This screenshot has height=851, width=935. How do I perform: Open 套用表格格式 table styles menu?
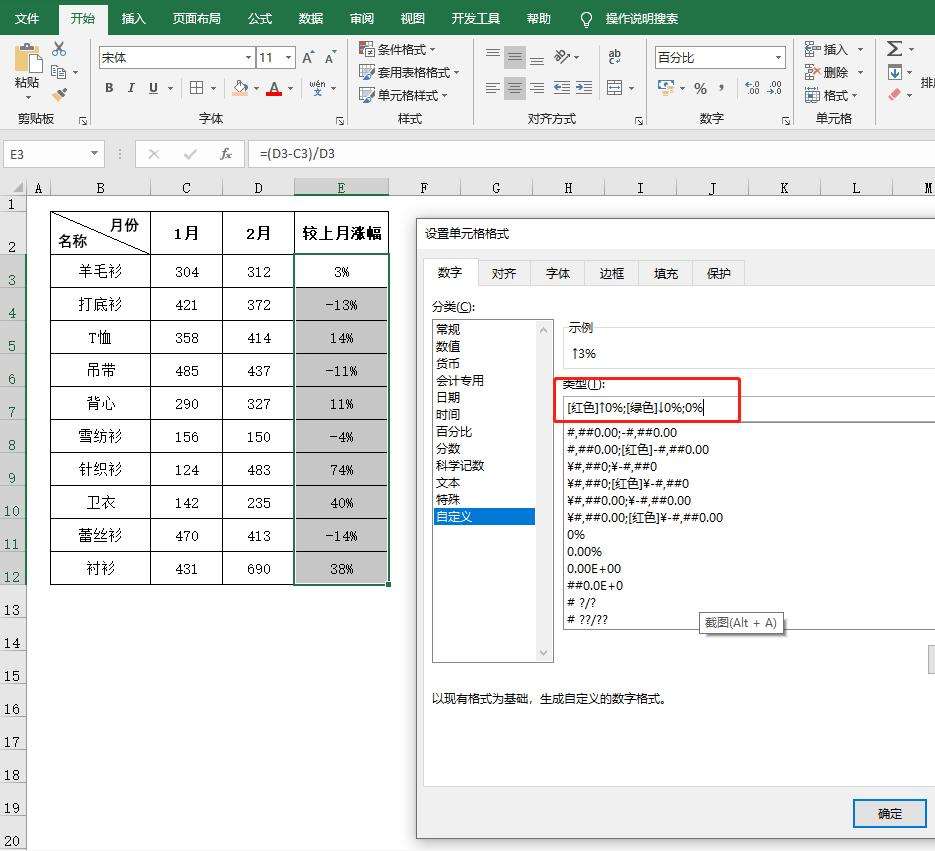pos(409,72)
